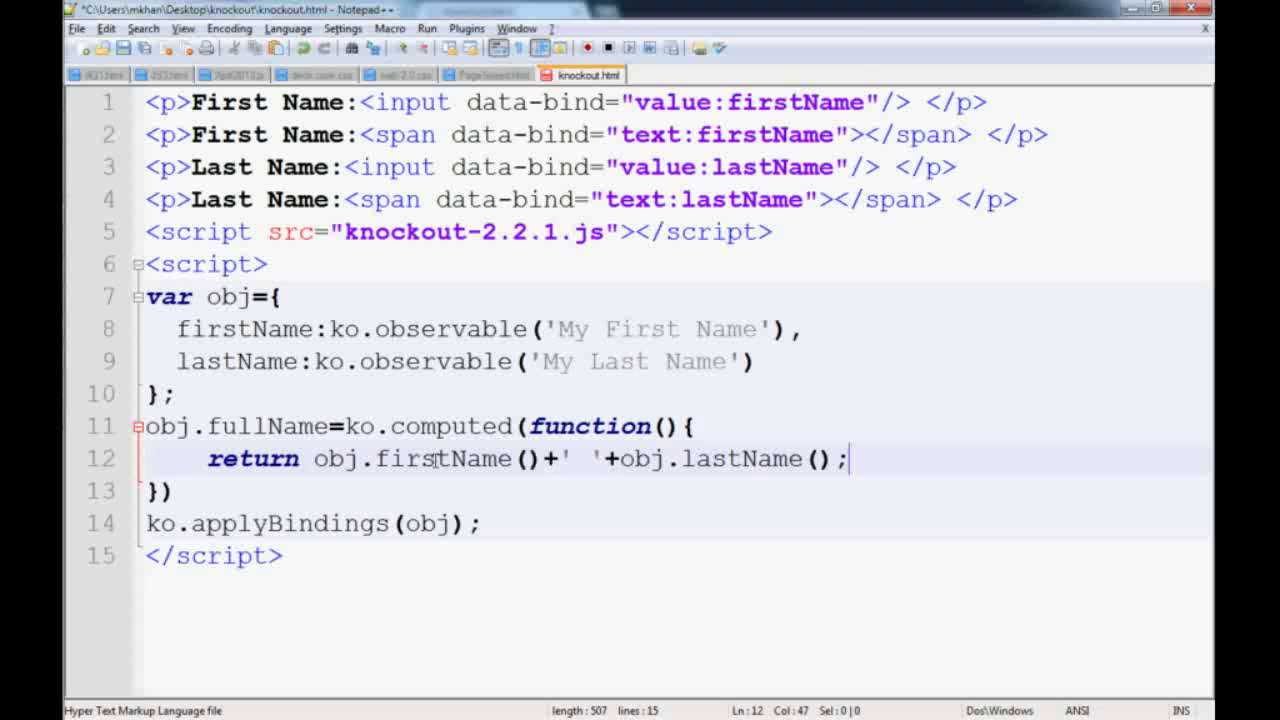
Task: Click the Paste clipboard icon
Action: point(275,48)
